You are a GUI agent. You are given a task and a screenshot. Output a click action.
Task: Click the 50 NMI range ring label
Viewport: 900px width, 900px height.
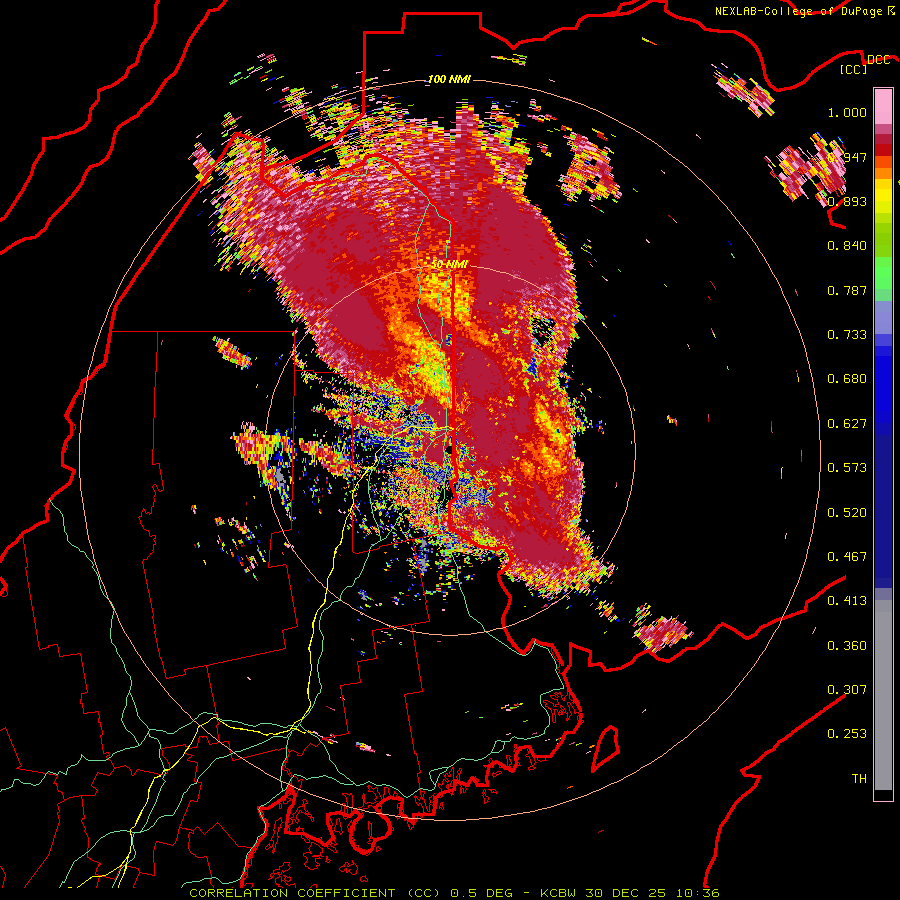(x=449, y=264)
